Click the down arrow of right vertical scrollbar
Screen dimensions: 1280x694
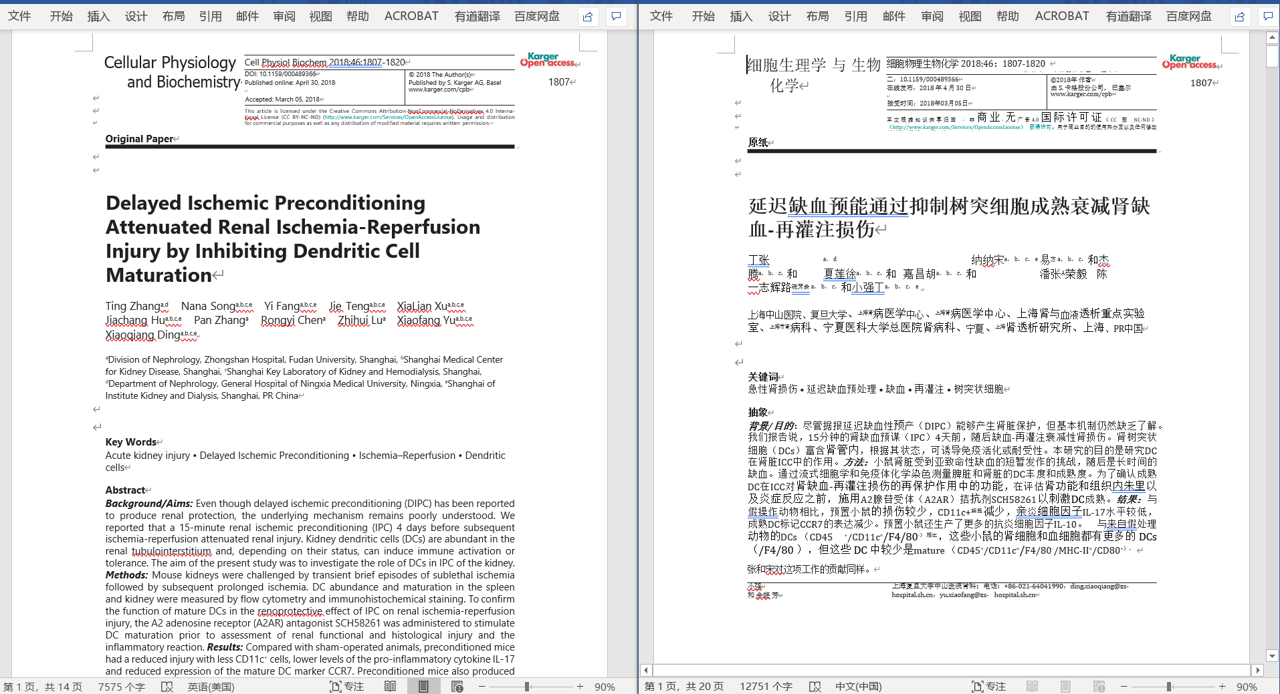(1272, 656)
